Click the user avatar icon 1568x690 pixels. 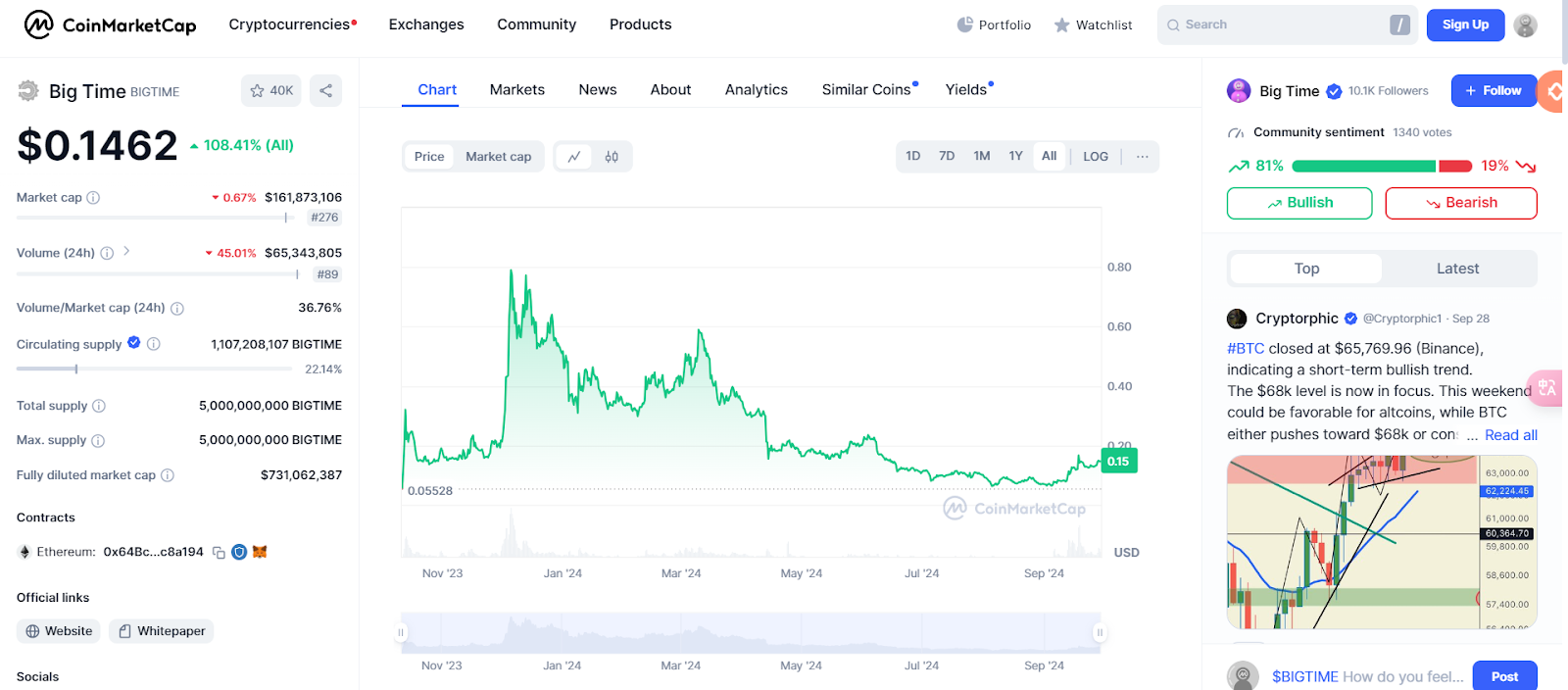[x=1525, y=25]
